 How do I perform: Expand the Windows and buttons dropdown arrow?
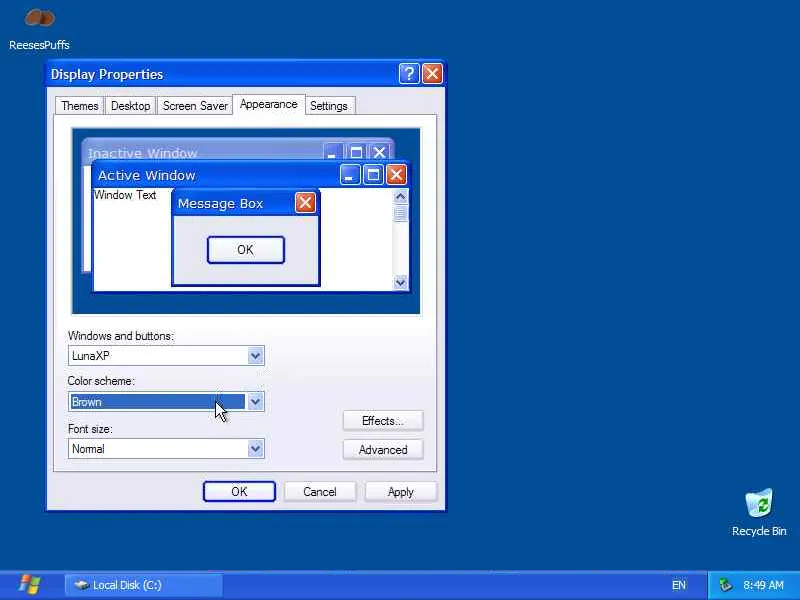pos(255,356)
